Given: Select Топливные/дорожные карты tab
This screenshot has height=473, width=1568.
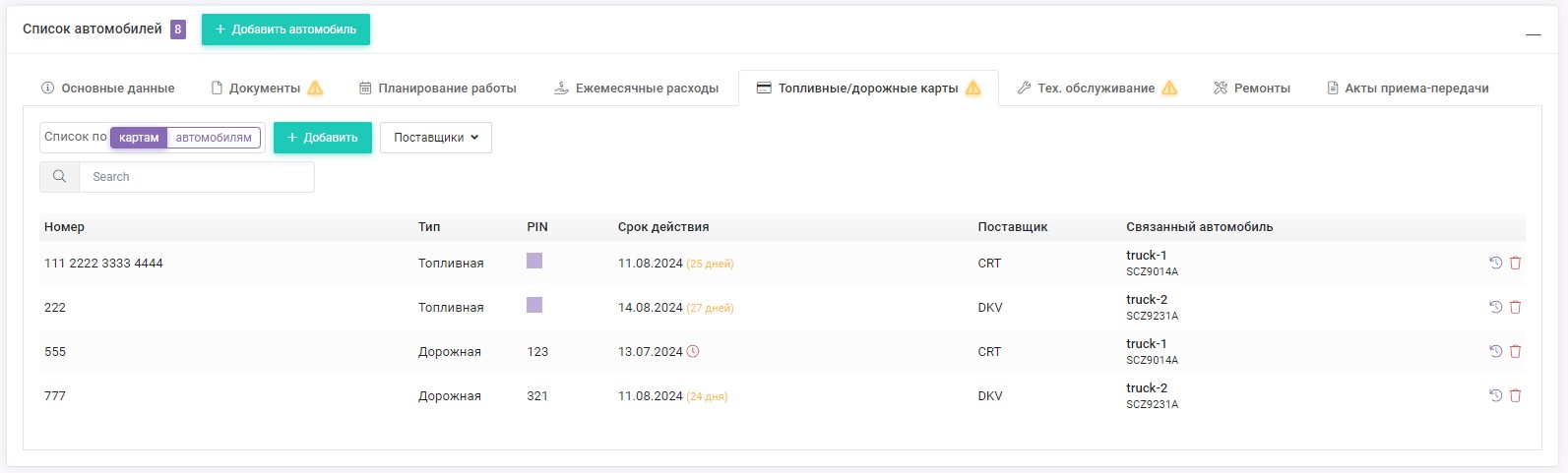Looking at the screenshot, I should coord(868,88).
